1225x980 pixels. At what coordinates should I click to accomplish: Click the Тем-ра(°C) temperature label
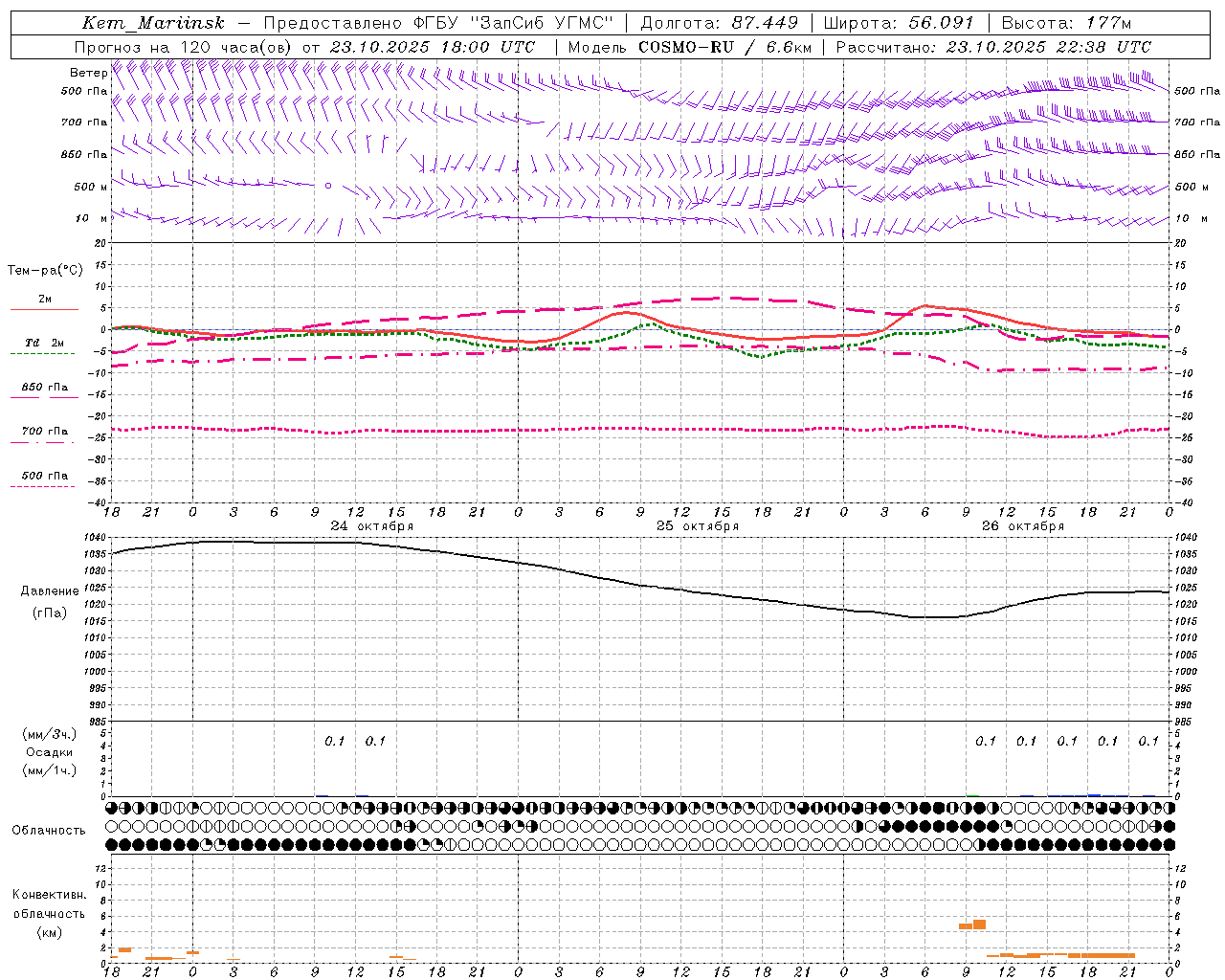(x=45, y=271)
